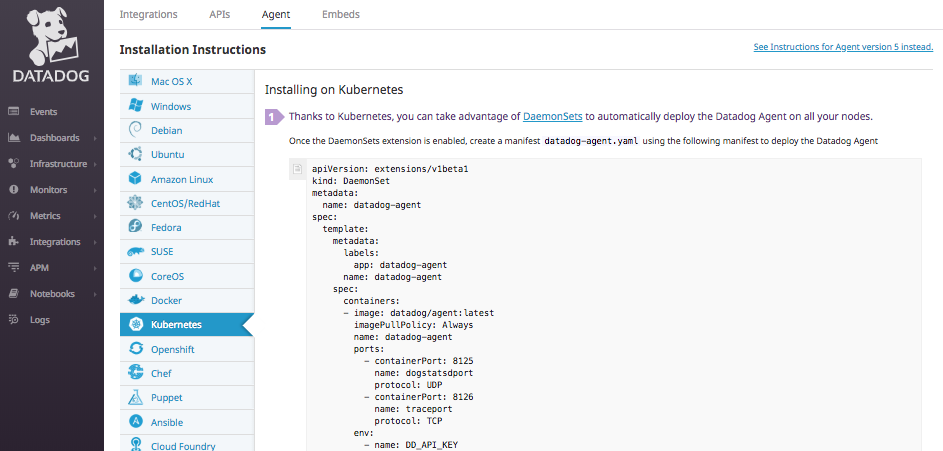Switch to the Integrations tab

pos(149,14)
